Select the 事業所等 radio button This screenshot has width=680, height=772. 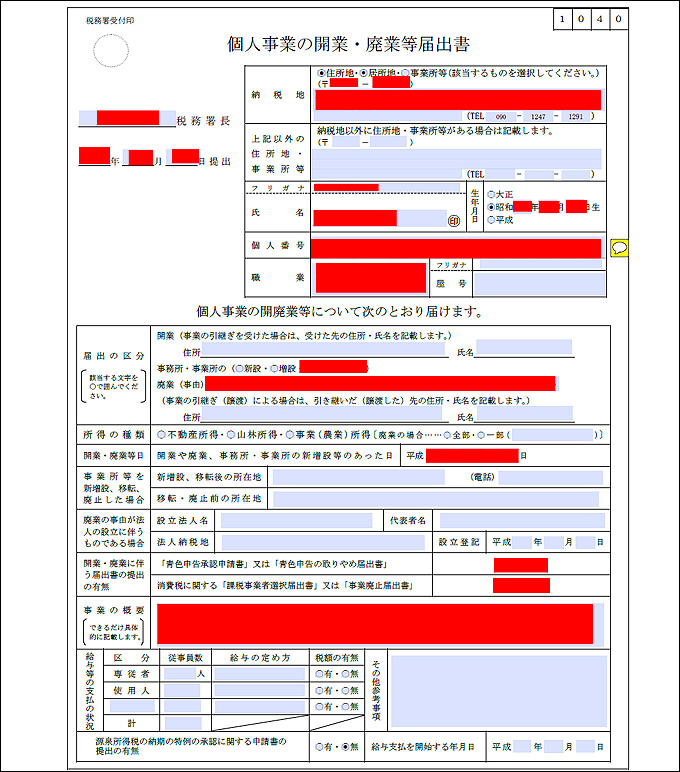tap(405, 73)
